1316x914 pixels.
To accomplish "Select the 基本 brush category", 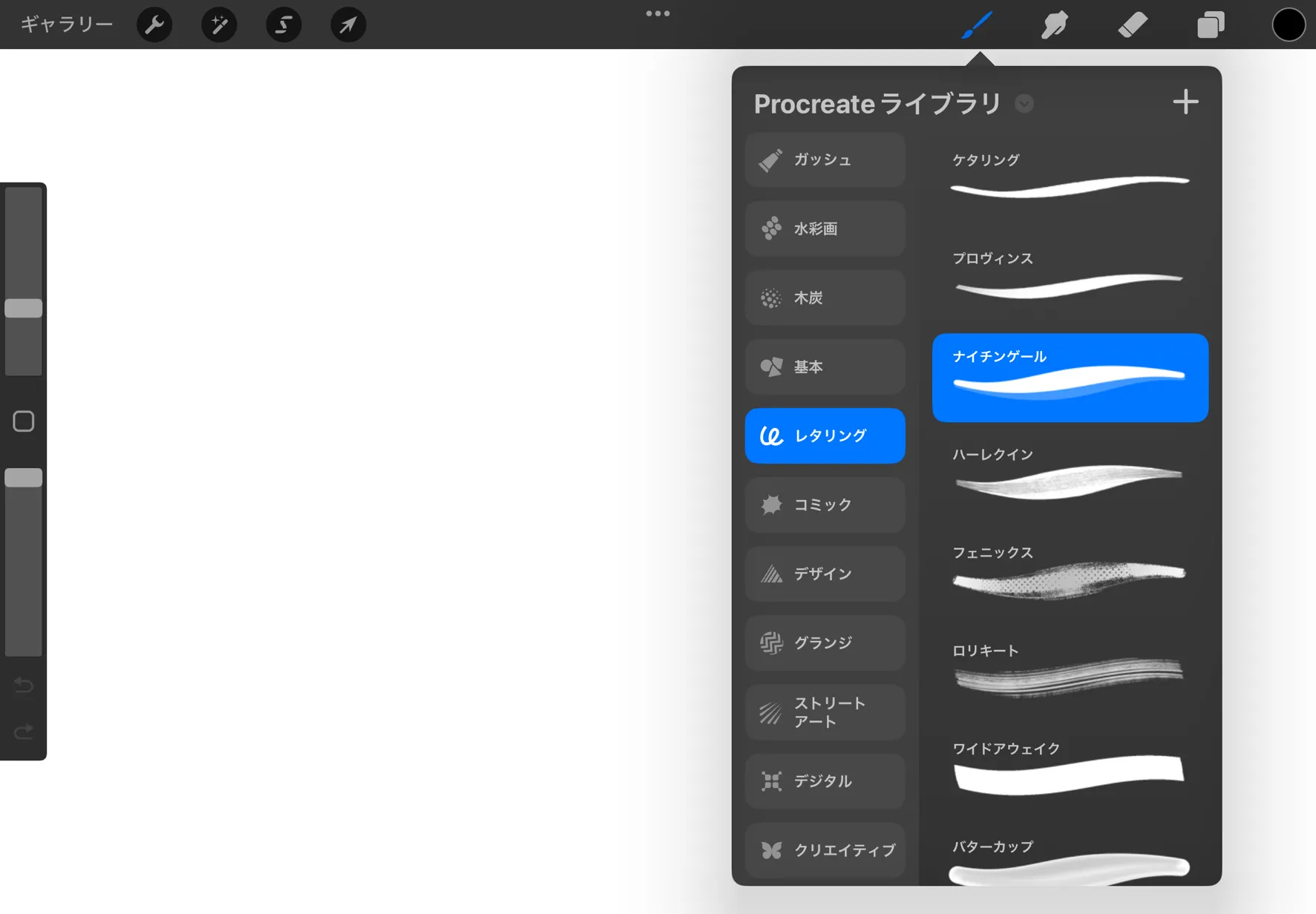I will coord(825,366).
